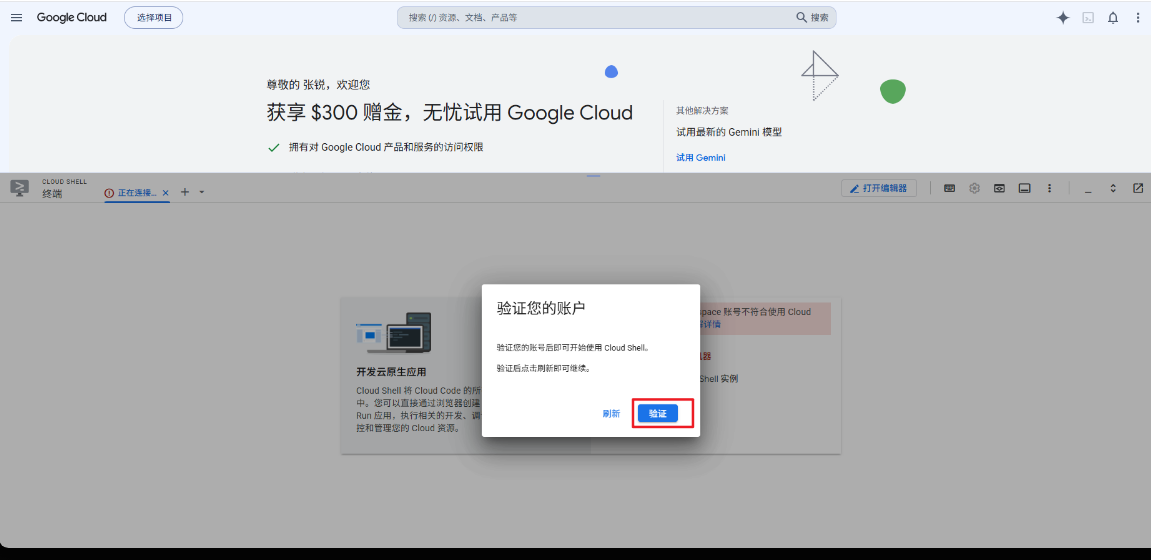Open Cloud Shell in a new window
The height and width of the screenshot is (560, 1151).
pyautogui.click(x=1138, y=189)
